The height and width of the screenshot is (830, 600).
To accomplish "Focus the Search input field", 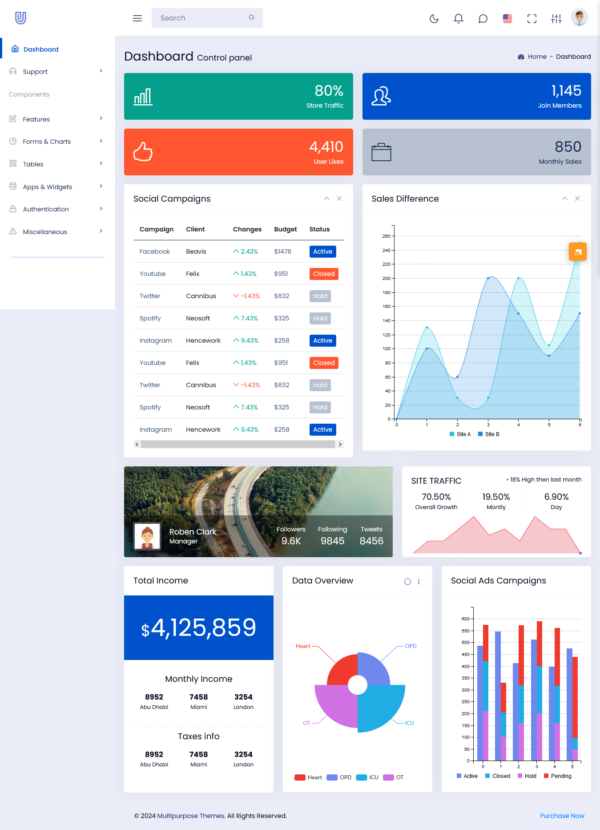I will point(207,18).
